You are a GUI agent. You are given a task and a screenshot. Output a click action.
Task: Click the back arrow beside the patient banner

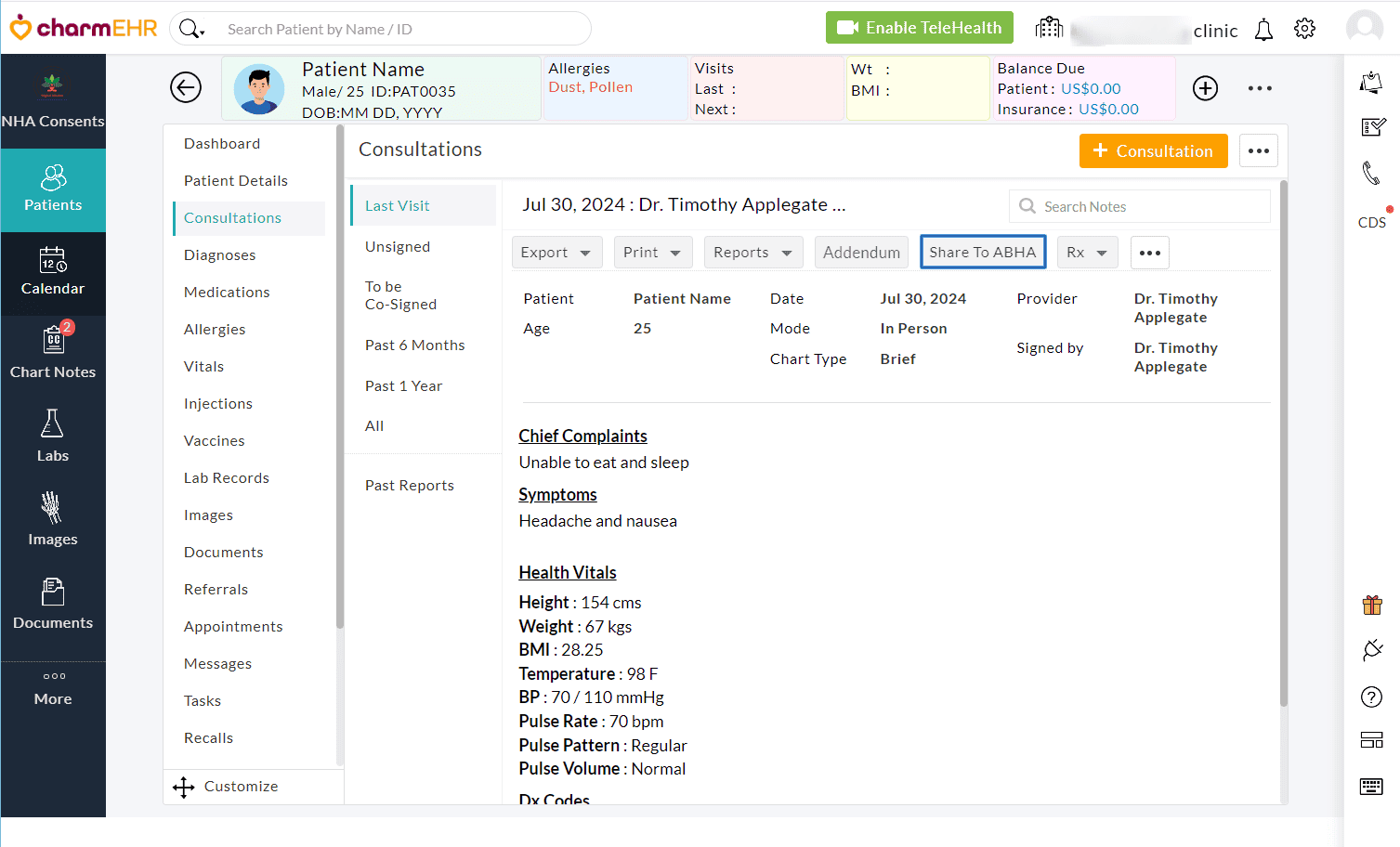[x=186, y=88]
